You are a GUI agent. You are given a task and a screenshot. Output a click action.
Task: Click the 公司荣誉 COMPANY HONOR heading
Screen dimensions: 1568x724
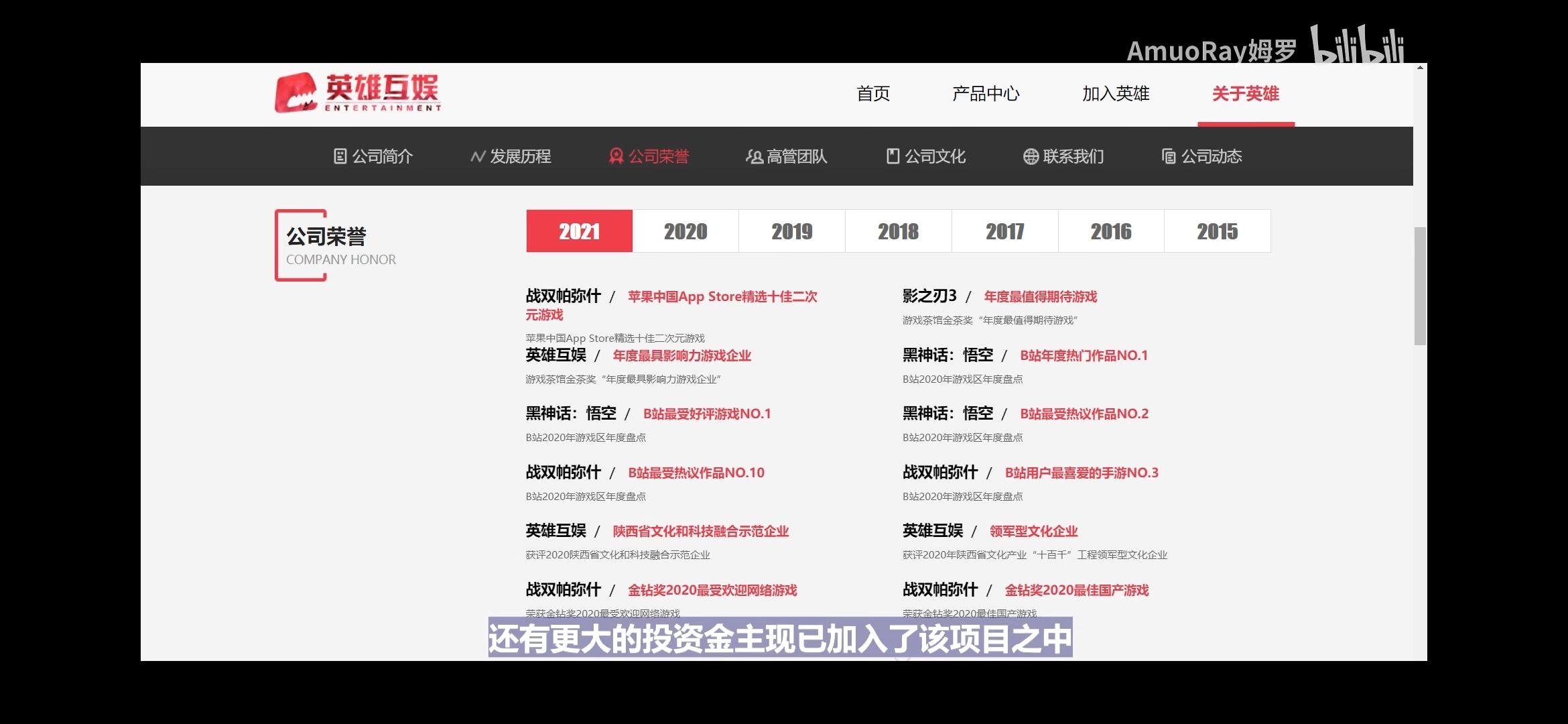(x=340, y=245)
